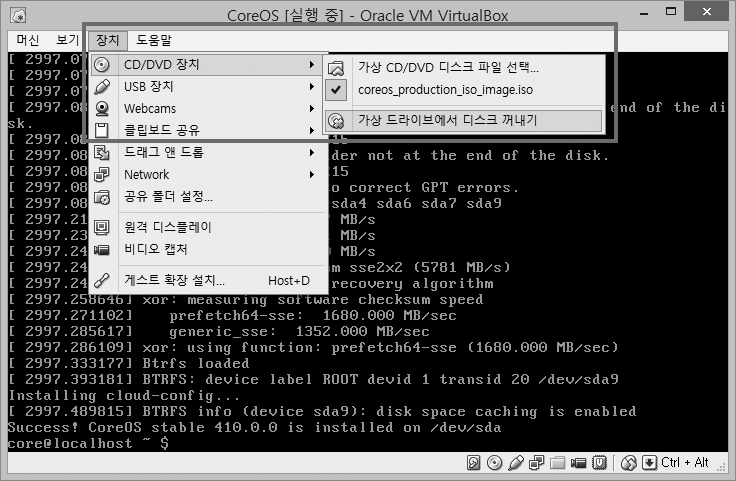
Task: Open the 도움말 menu
Action: pos(153,40)
